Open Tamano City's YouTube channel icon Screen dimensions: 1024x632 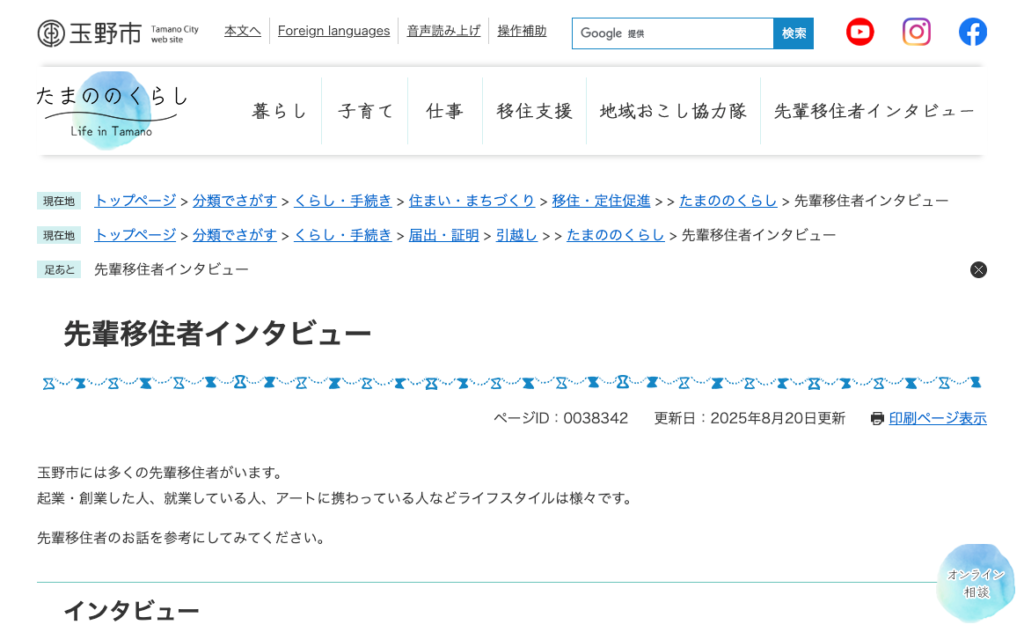(859, 31)
